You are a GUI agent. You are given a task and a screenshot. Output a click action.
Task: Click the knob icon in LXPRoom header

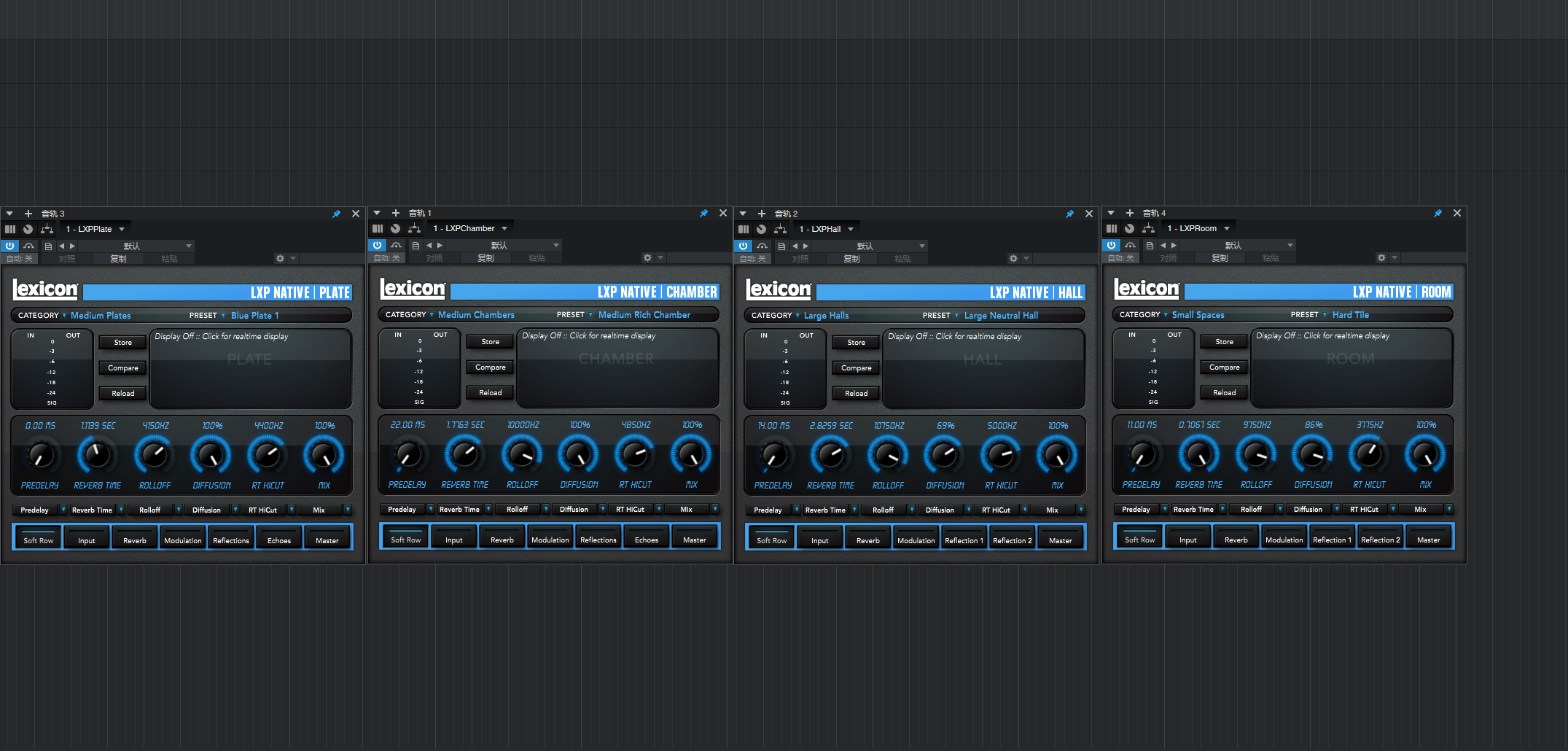[1129, 228]
